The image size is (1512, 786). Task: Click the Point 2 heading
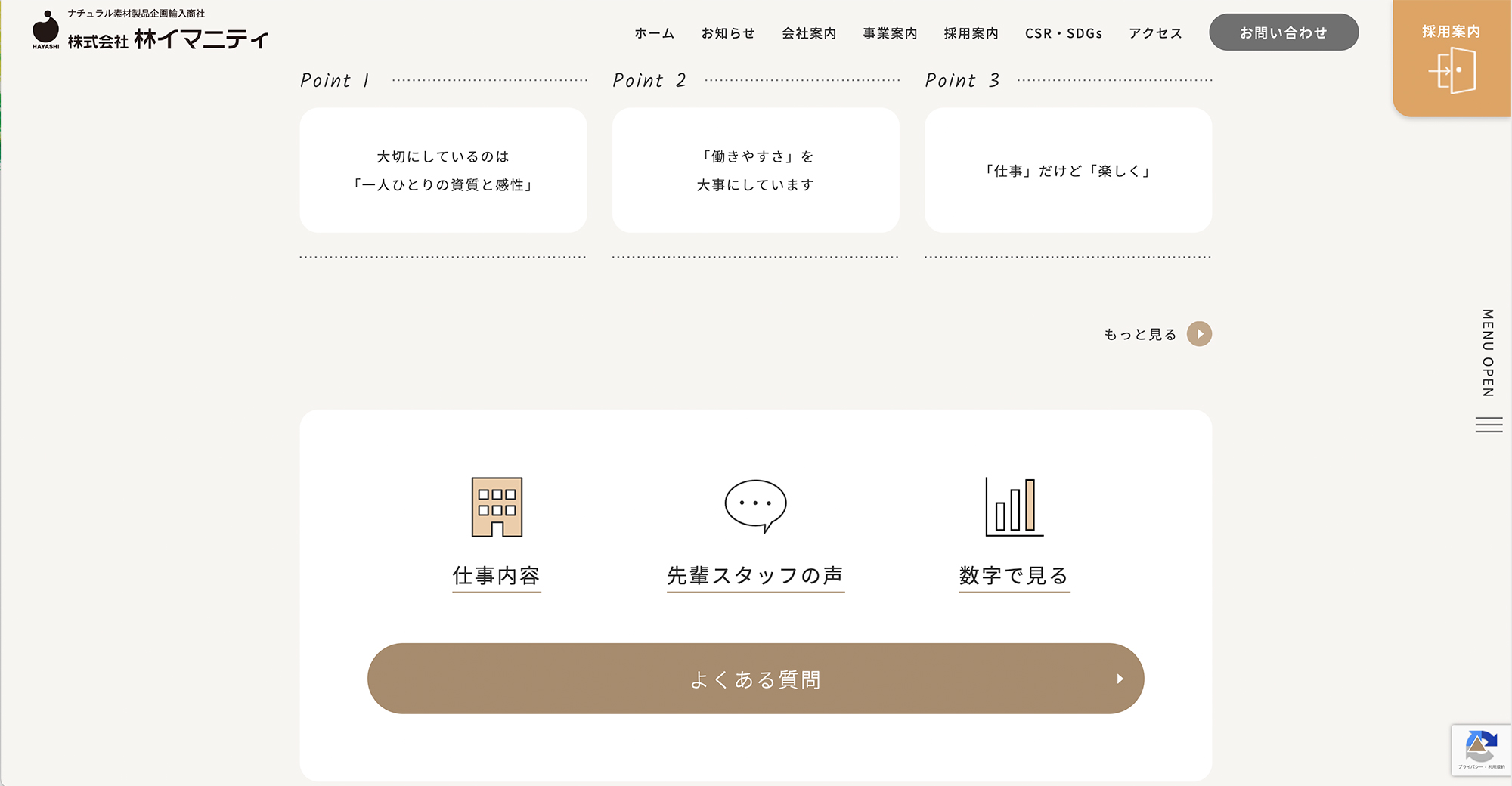649,80
